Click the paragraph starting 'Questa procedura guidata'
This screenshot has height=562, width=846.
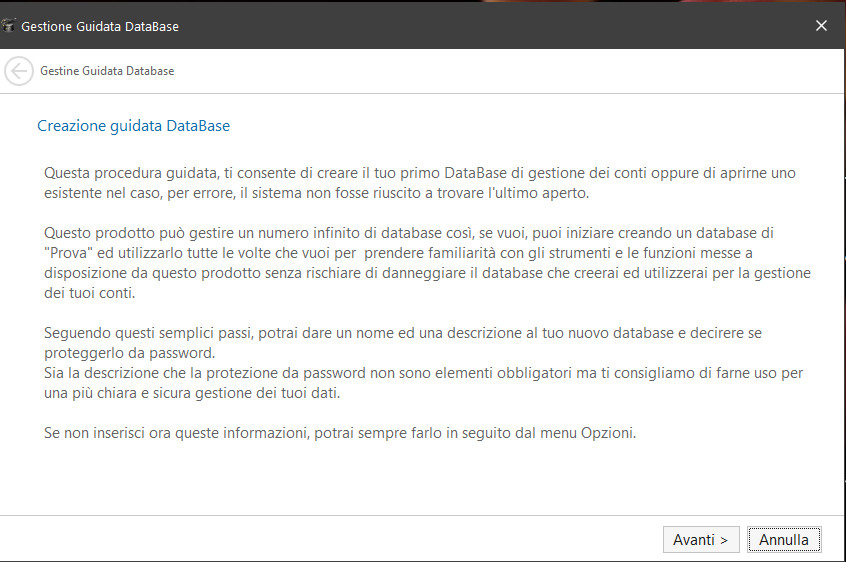click(x=420, y=183)
